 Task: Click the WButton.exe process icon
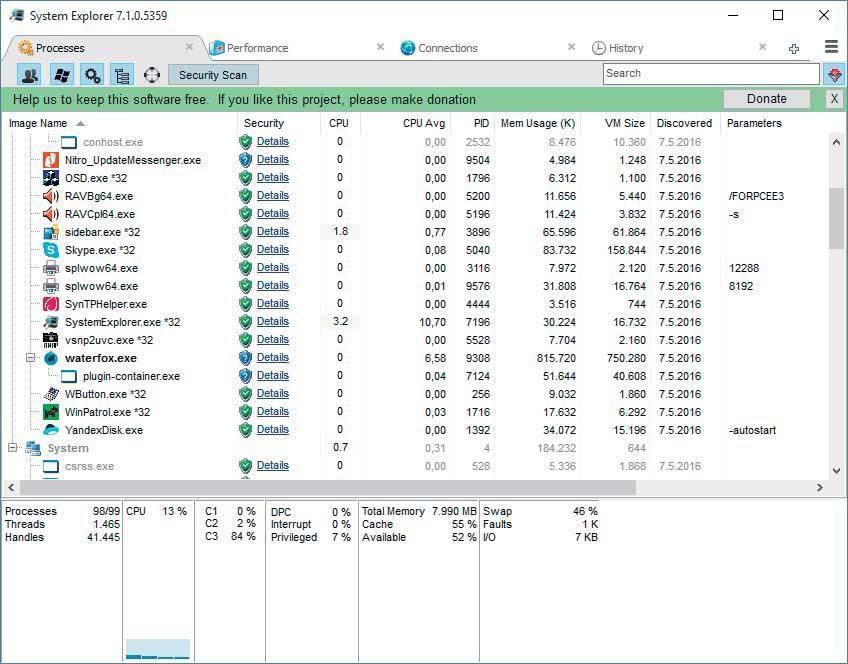(x=51, y=394)
